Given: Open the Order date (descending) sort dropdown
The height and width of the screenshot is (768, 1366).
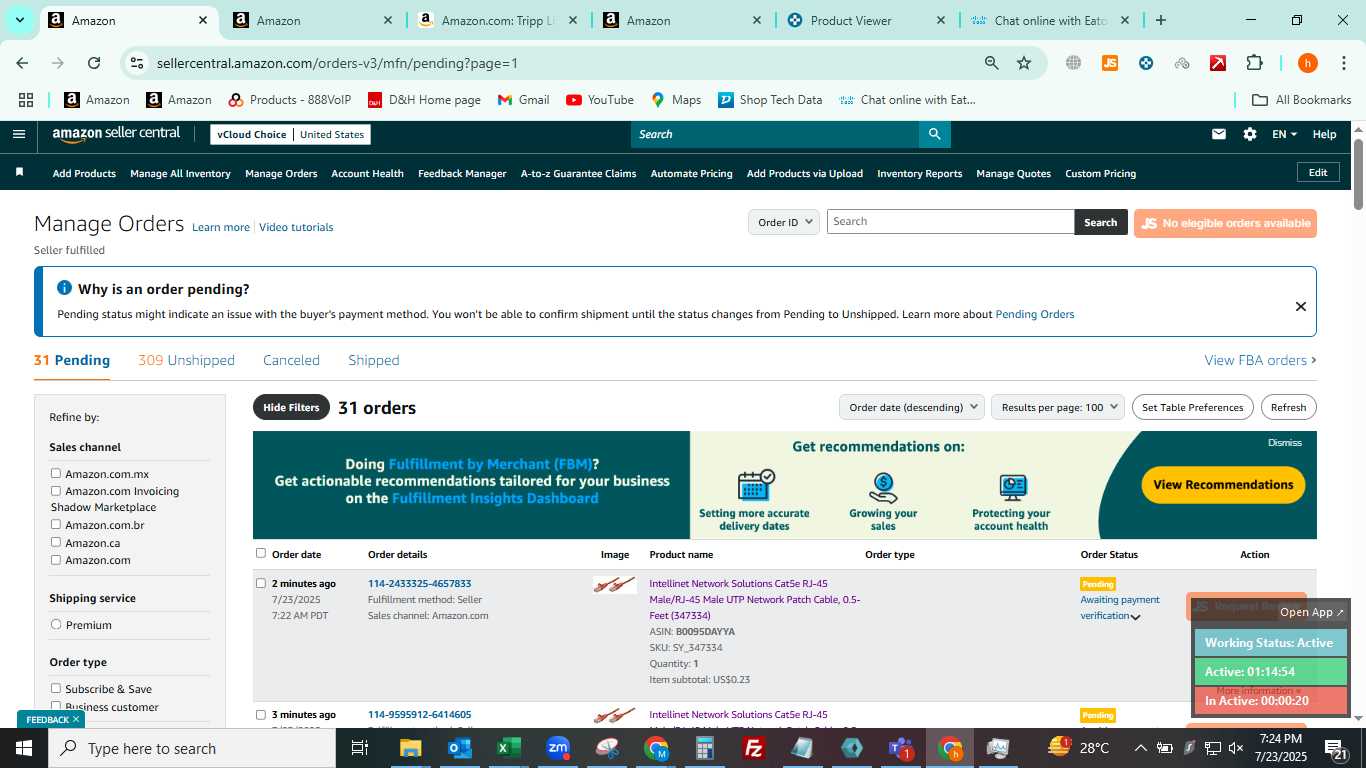Looking at the screenshot, I should tap(912, 407).
